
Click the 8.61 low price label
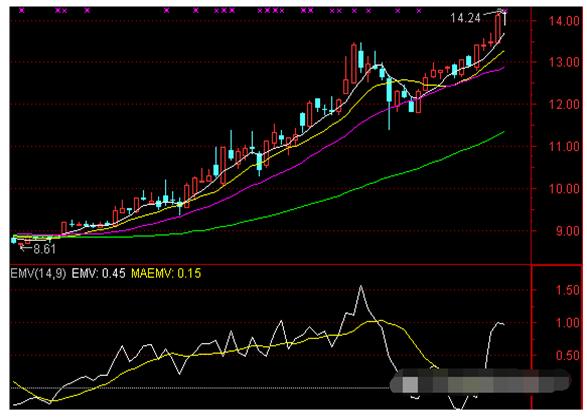[x=44, y=249]
